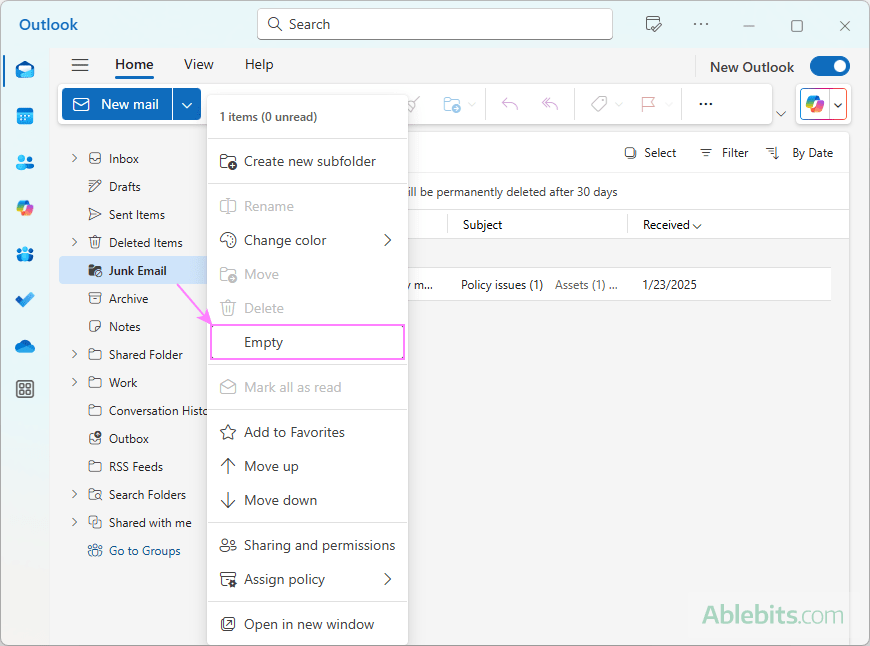Click the My Day notes icon near Search
The image size is (870, 646).
coord(654,24)
